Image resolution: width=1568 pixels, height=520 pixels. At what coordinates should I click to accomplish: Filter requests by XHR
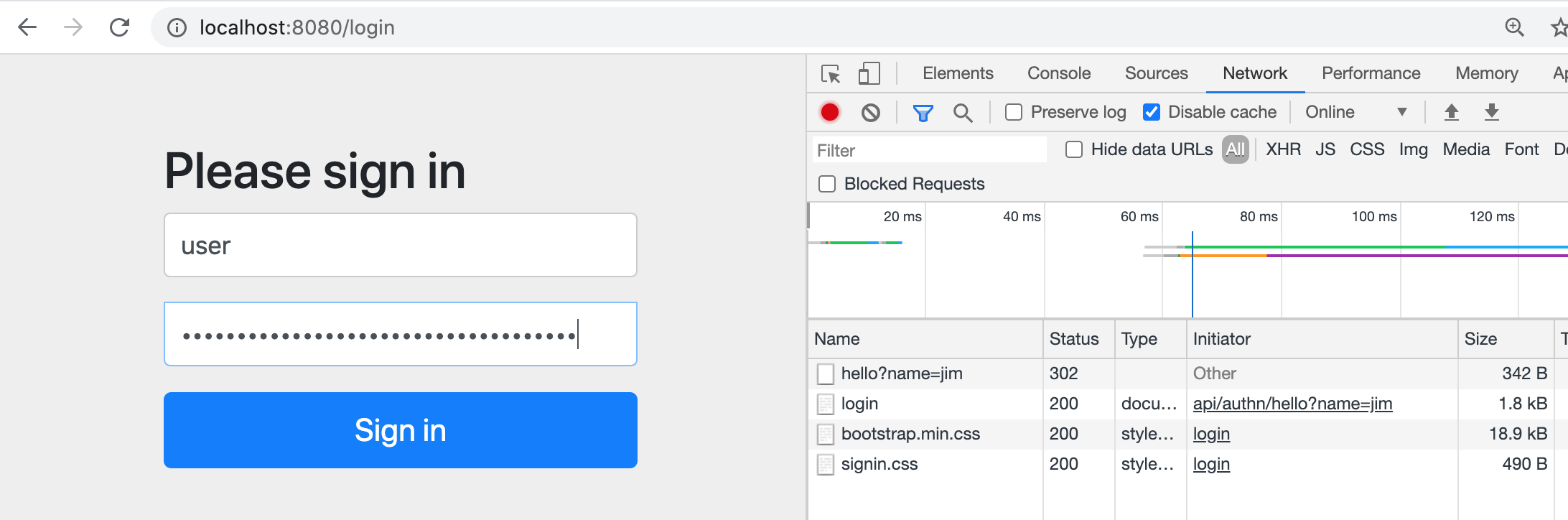1283,149
